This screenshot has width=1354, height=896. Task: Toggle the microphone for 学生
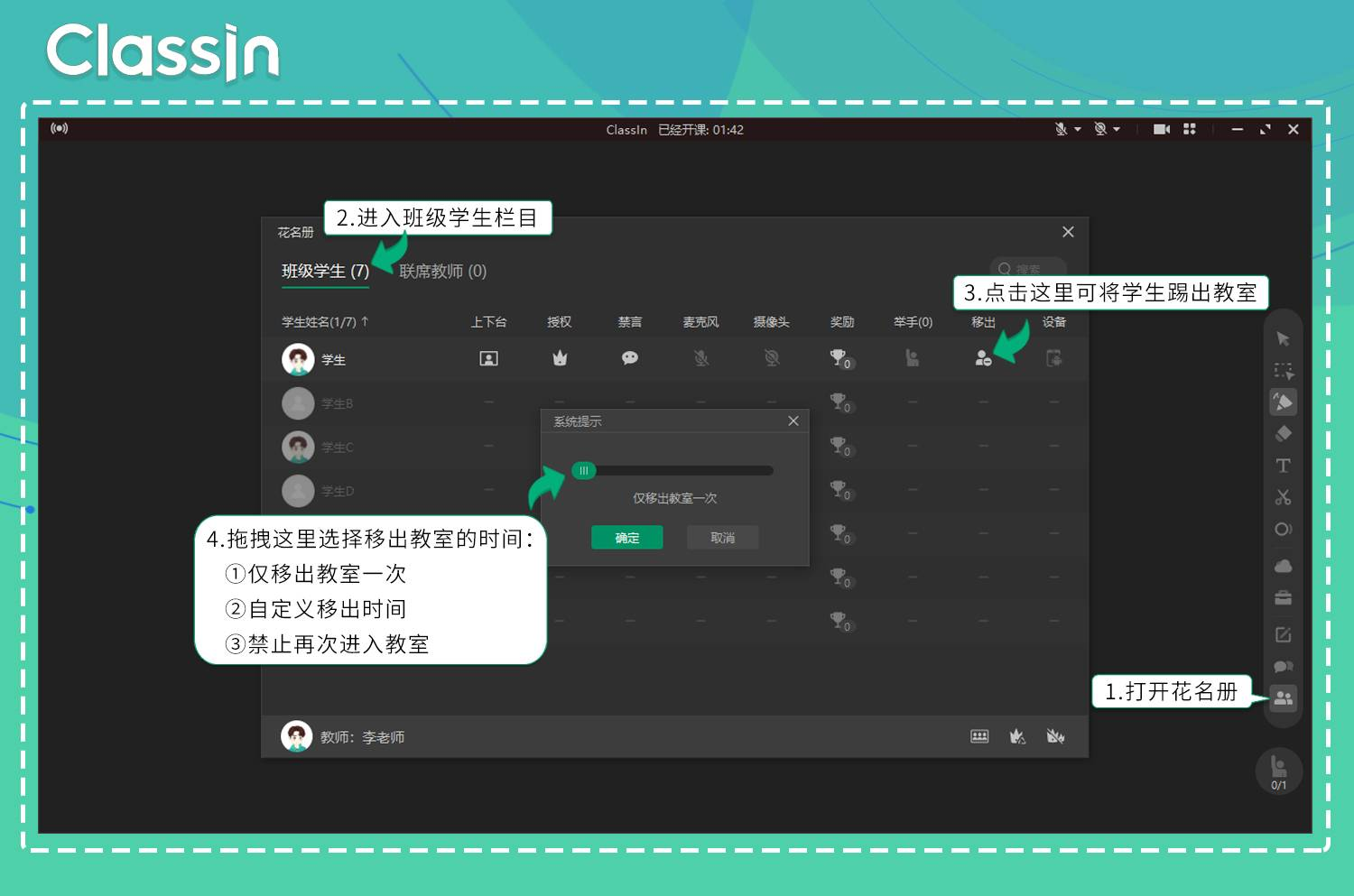(701, 359)
